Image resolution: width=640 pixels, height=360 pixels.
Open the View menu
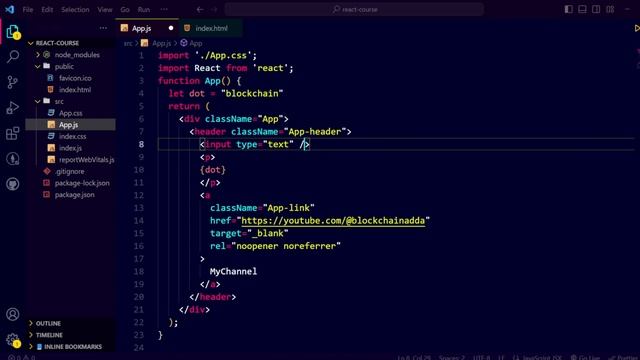(x=104, y=9)
